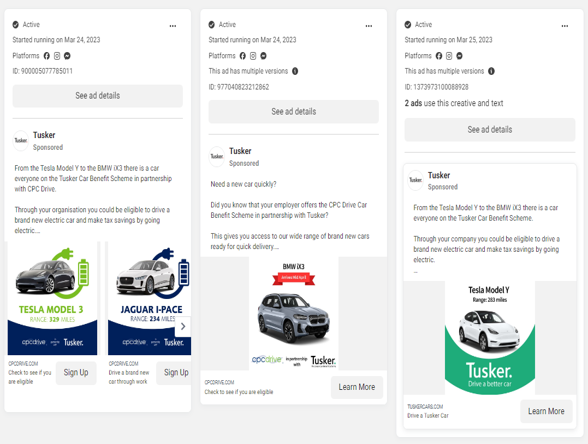The height and width of the screenshot is (444, 588).
Task: Click Messenger platform icon on third ad
Action: tap(459, 56)
